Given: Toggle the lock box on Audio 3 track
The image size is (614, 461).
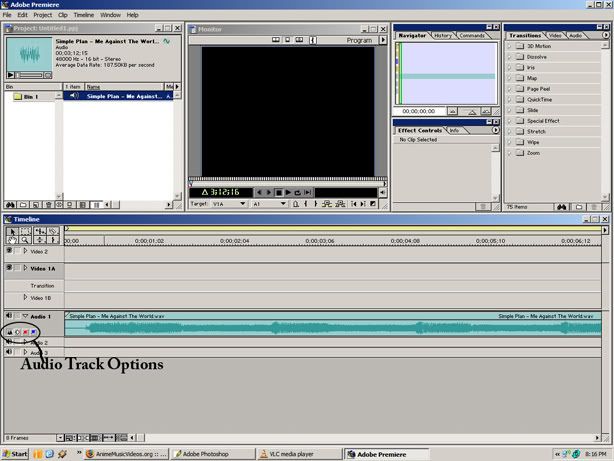Looking at the screenshot, I should [x=17, y=352].
